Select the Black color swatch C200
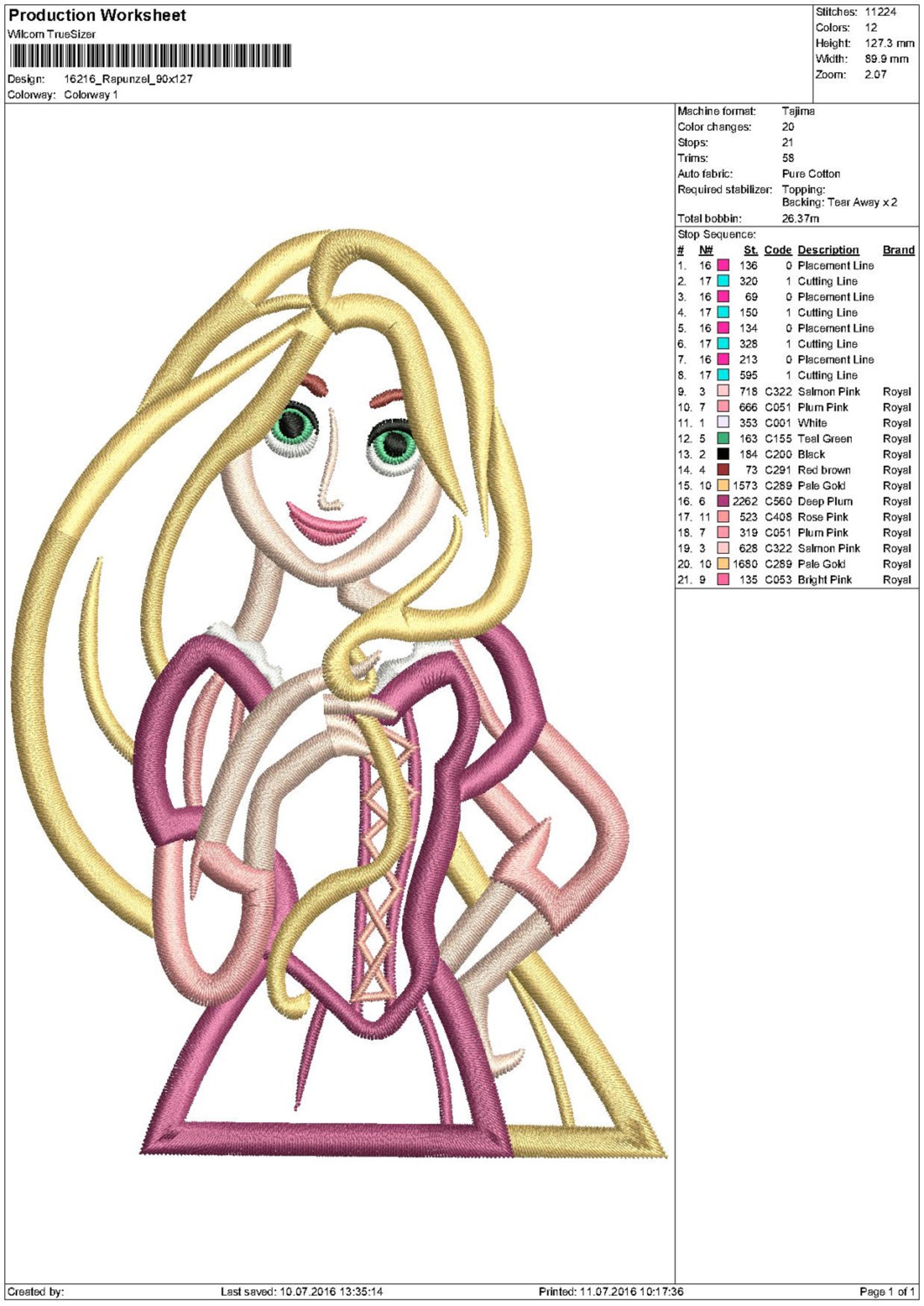 (x=723, y=454)
